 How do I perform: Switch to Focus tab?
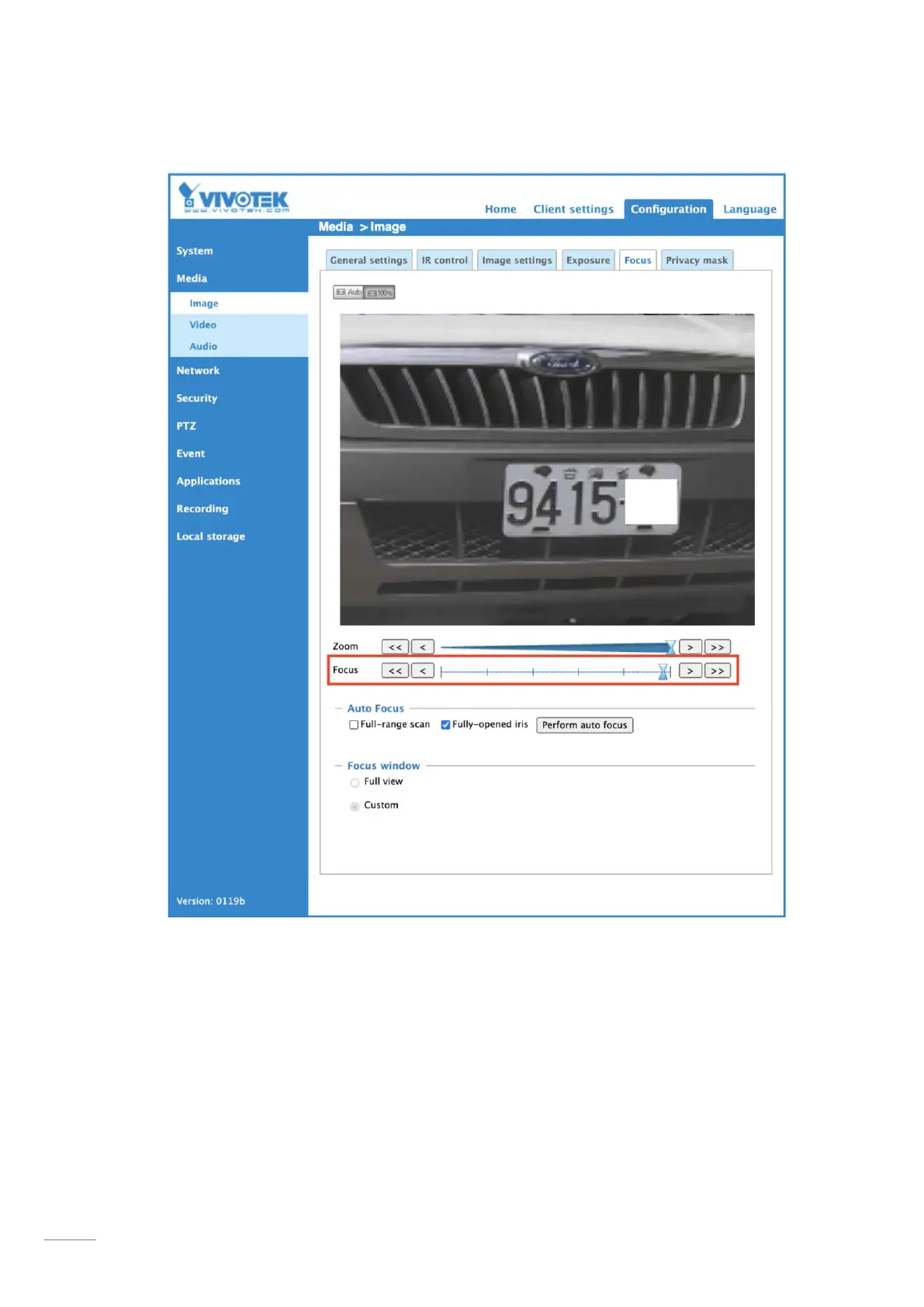pyautogui.click(x=638, y=260)
